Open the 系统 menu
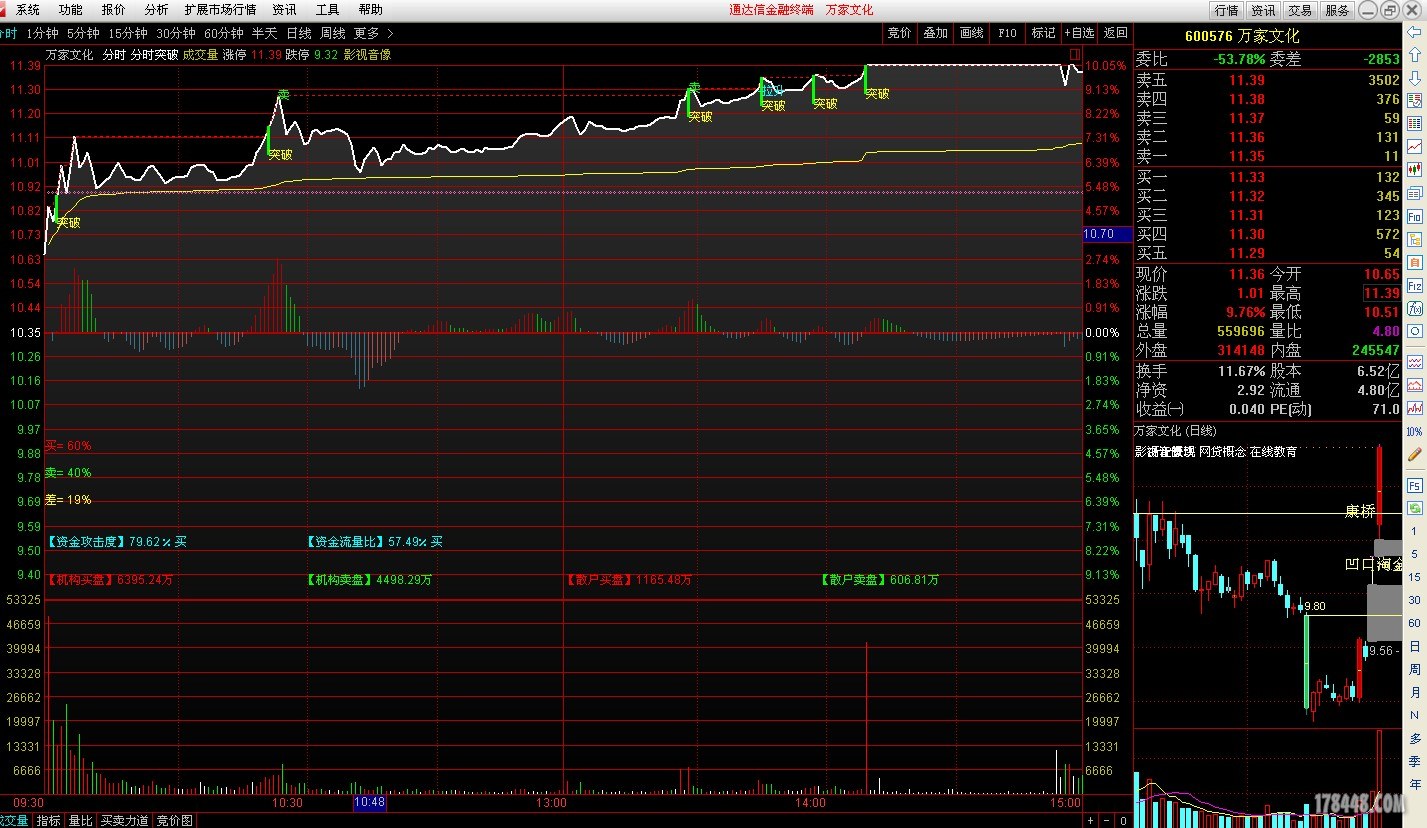This screenshot has height=828, width=1427. 28,10
